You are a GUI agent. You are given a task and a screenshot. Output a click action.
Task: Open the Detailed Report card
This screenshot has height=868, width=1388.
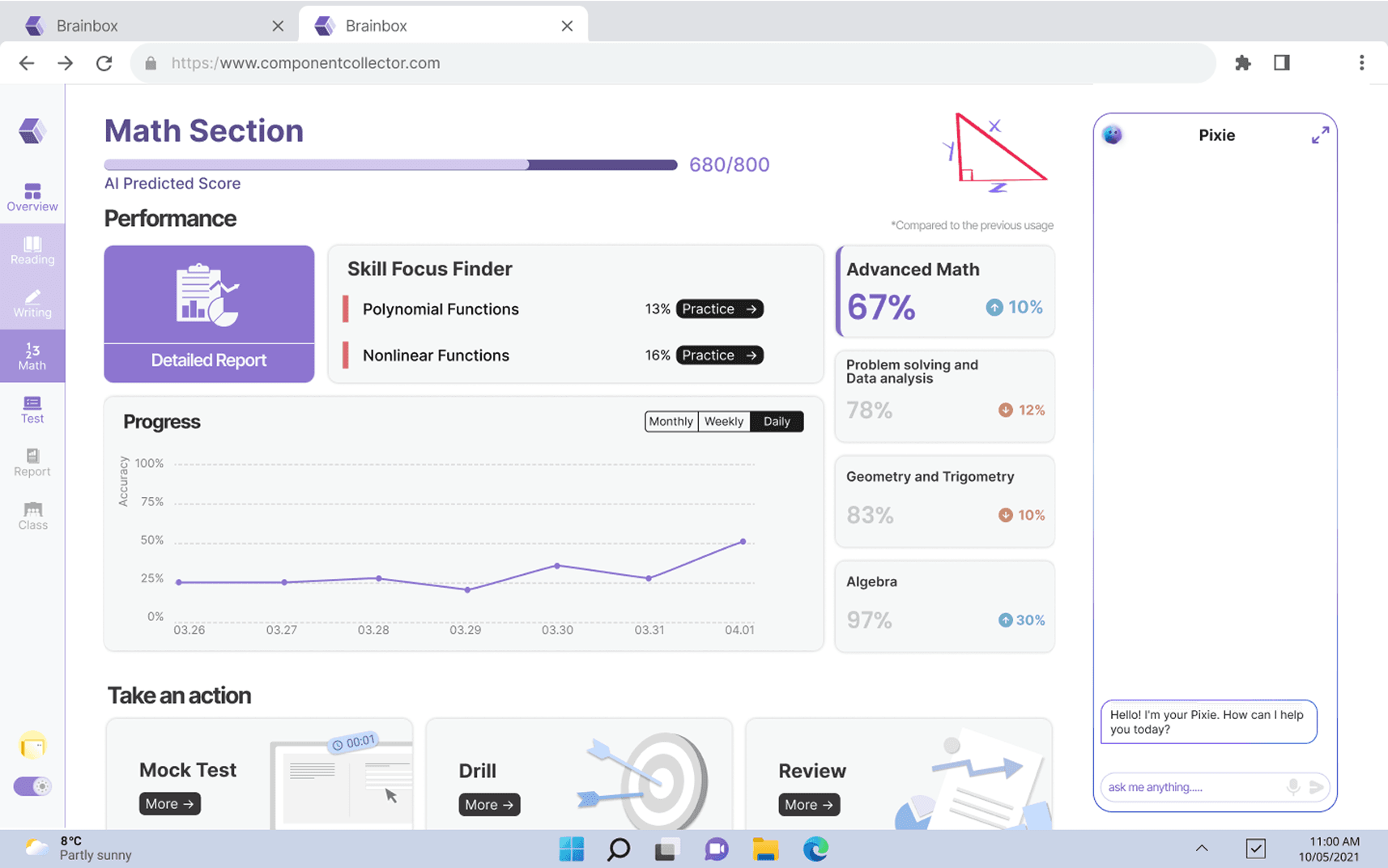209,314
